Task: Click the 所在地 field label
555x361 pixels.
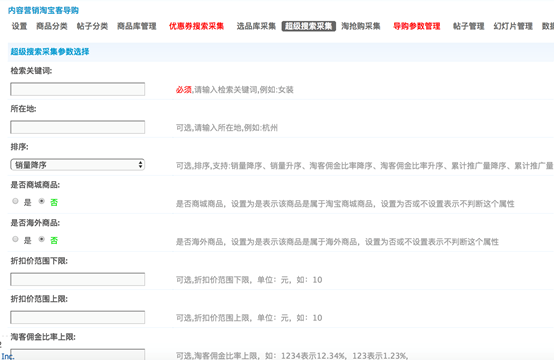Action: point(23,109)
